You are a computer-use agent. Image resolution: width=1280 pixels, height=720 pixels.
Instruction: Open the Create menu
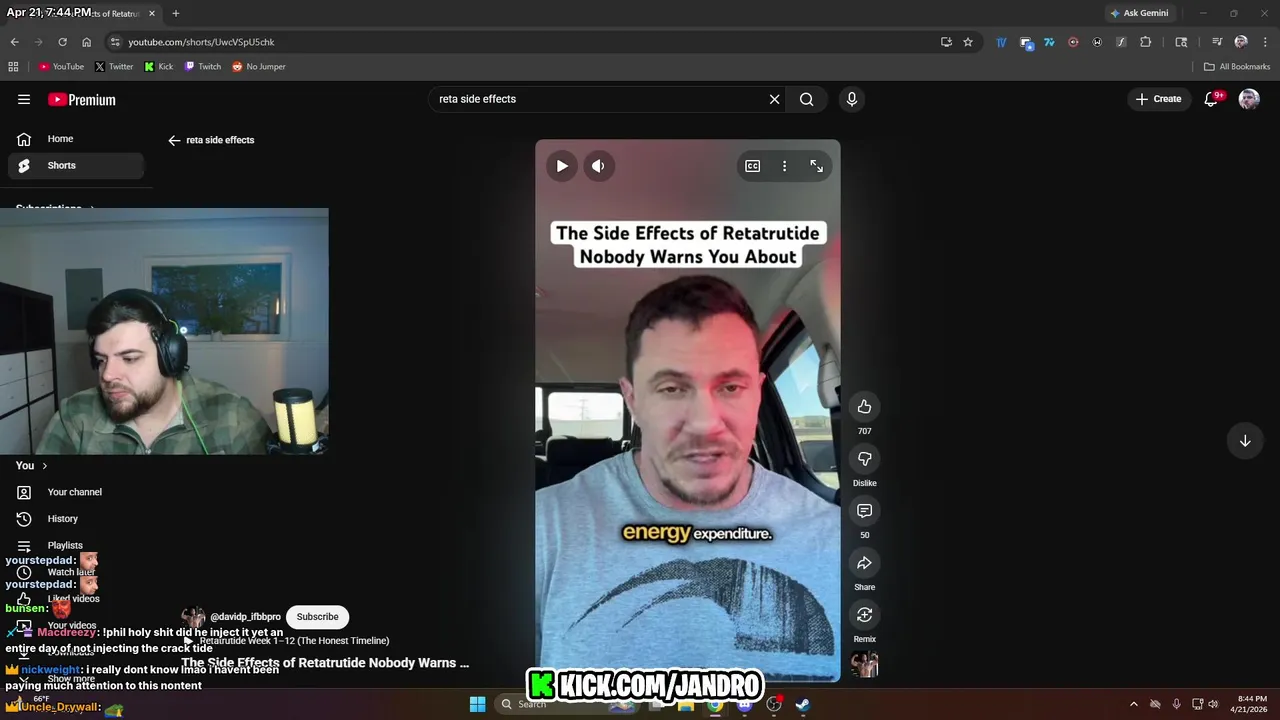(x=1158, y=99)
